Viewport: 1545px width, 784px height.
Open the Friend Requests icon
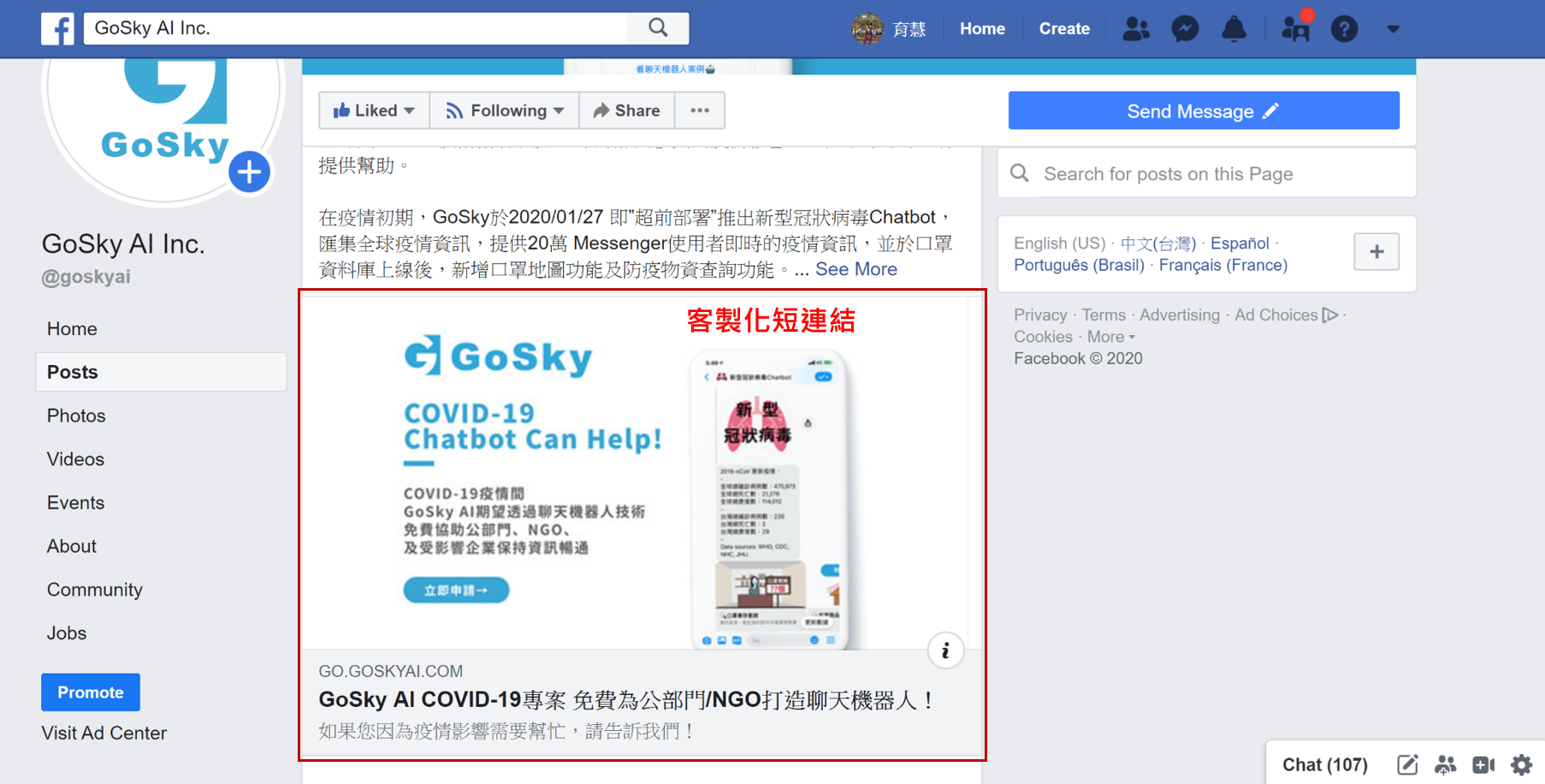pos(1135,29)
